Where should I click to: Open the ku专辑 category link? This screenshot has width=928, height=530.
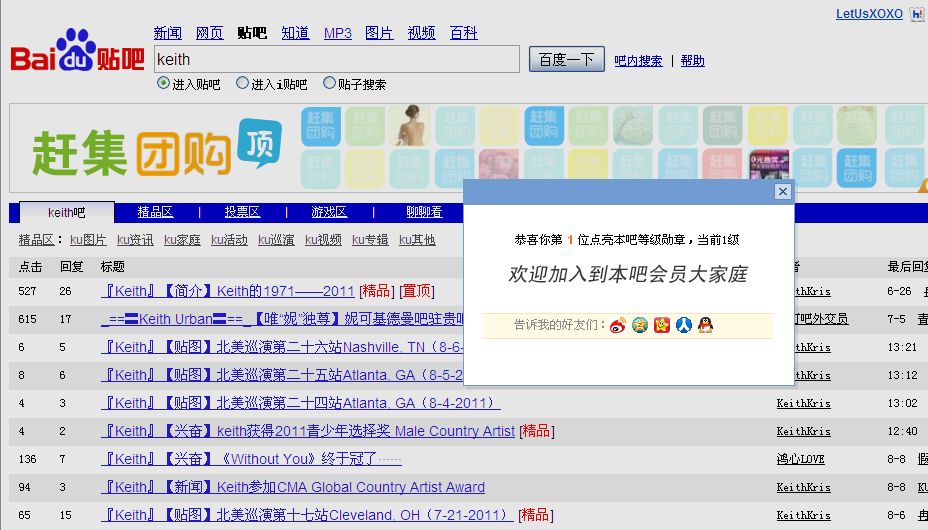[x=370, y=240]
